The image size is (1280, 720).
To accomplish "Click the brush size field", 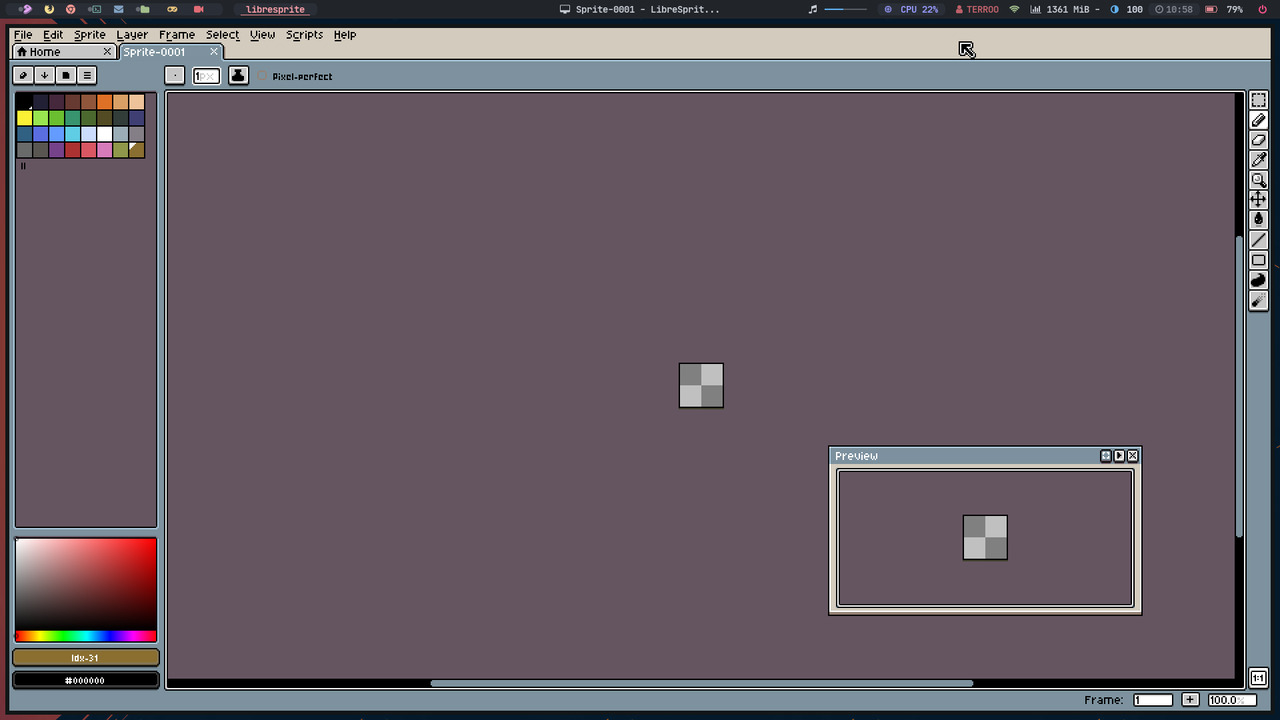I will pyautogui.click(x=206, y=76).
